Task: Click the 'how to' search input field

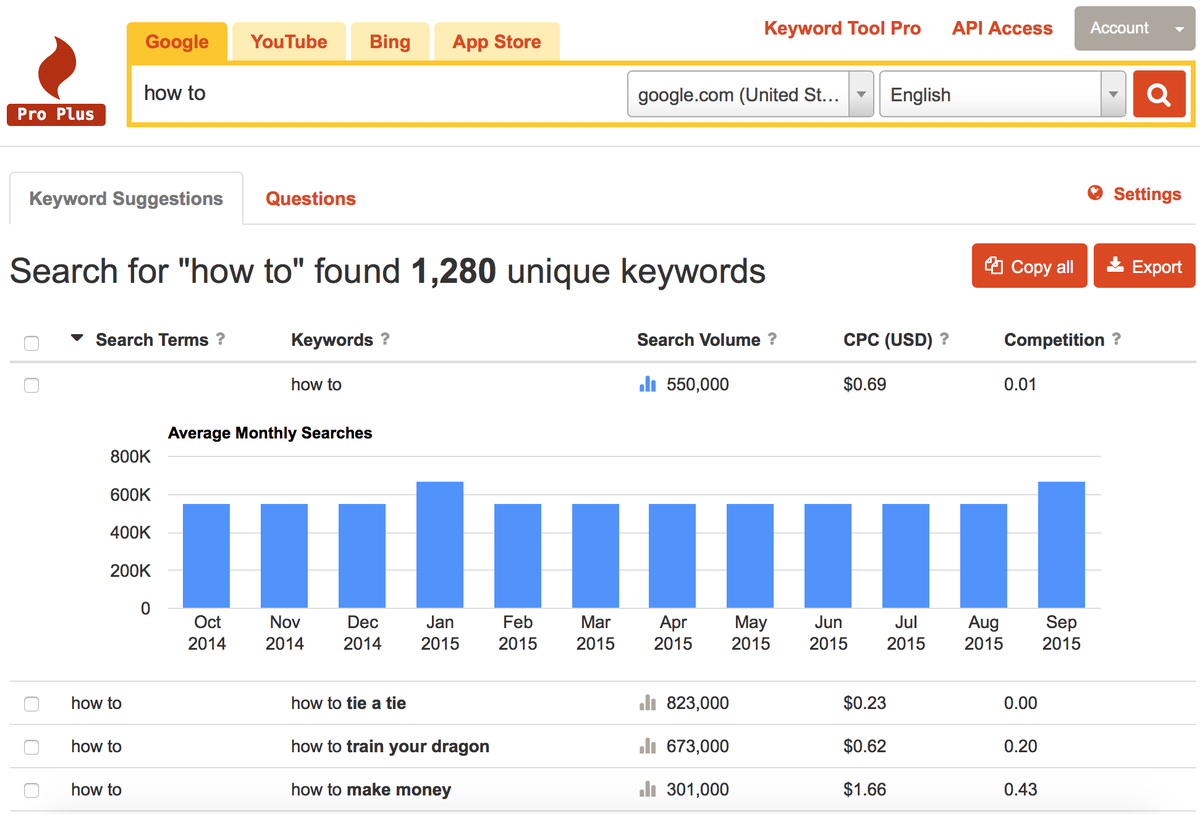Action: (378, 94)
